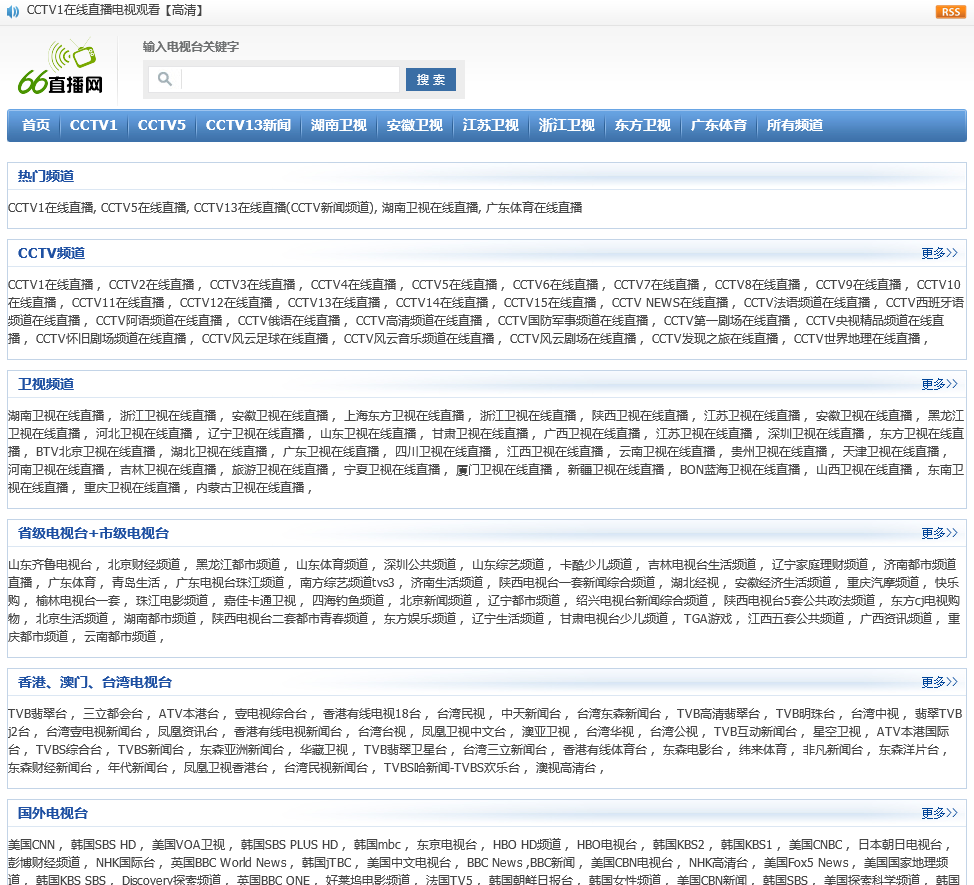Select 东方卫视 in the navigation bar

pyautogui.click(x=642, y=125)
